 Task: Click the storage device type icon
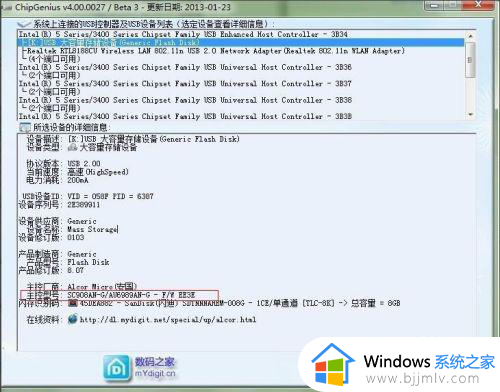[x=72, y=147]
